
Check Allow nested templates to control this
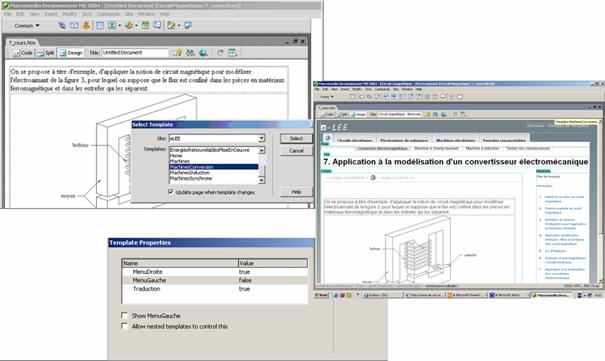point(124,326)
